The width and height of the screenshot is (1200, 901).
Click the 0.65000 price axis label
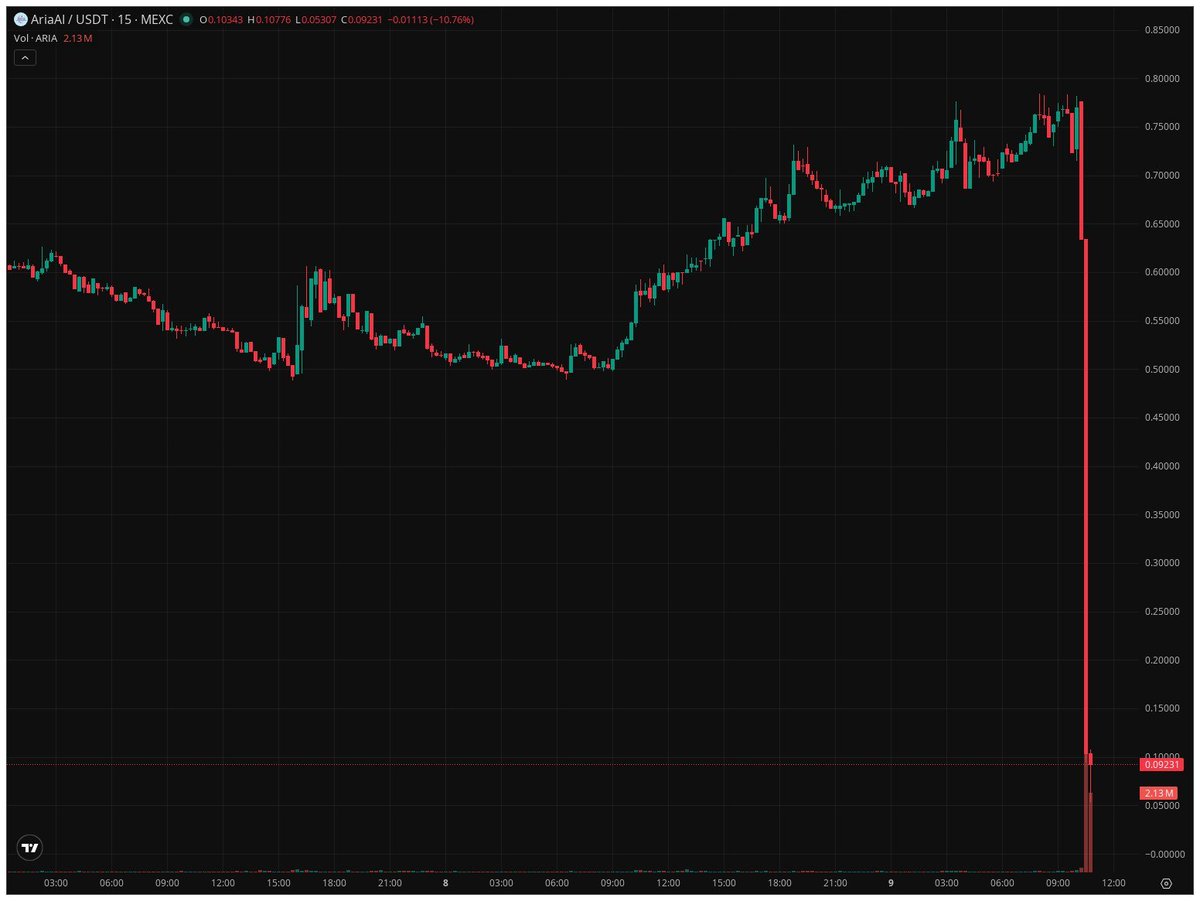(1162, 224)
